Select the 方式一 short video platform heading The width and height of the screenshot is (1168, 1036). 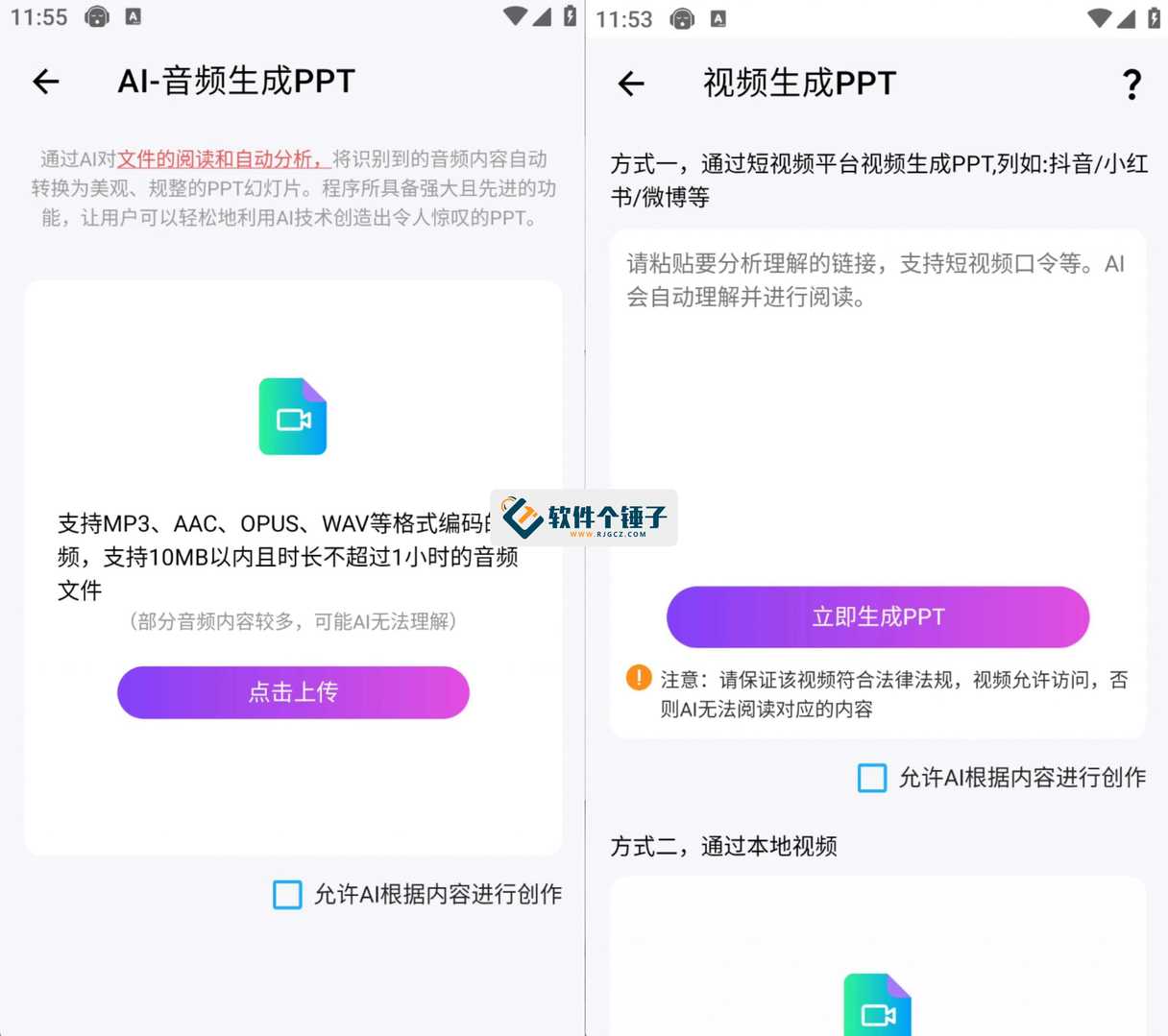tap(879, 181)
